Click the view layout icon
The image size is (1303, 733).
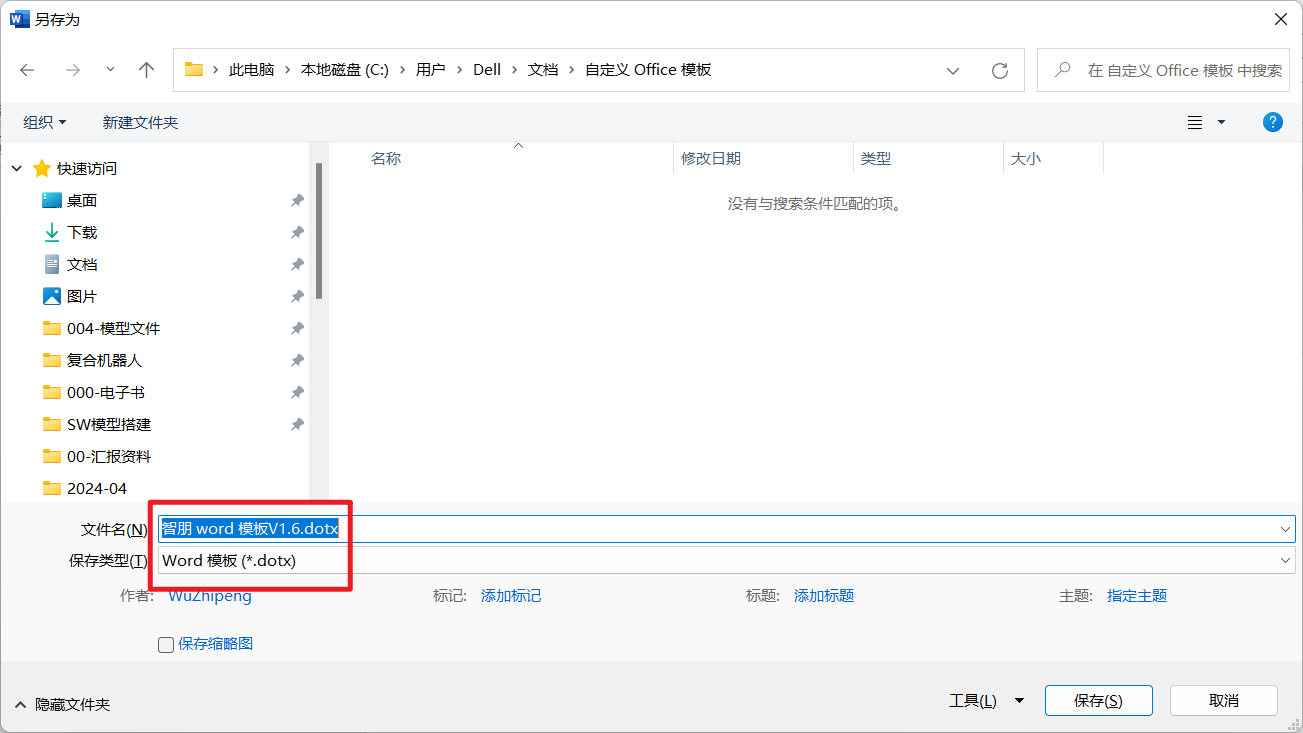(1195, 122)
